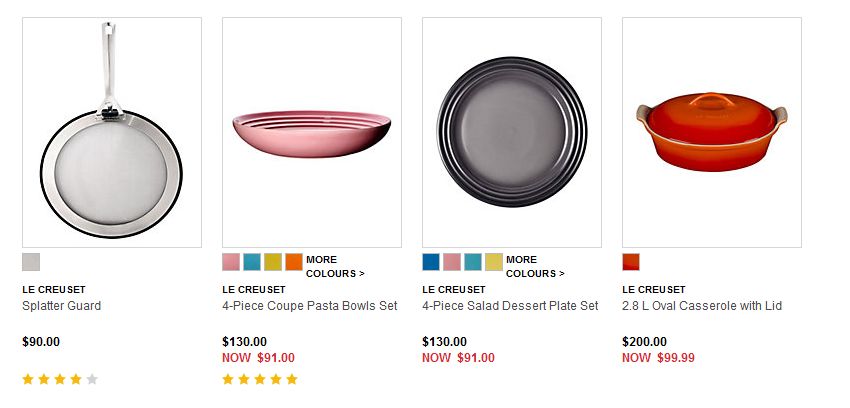Viewport: 850px width, 408px height.
Task: Select the pink swatch for Dessert Plate Set
Action: pos(452,262)
